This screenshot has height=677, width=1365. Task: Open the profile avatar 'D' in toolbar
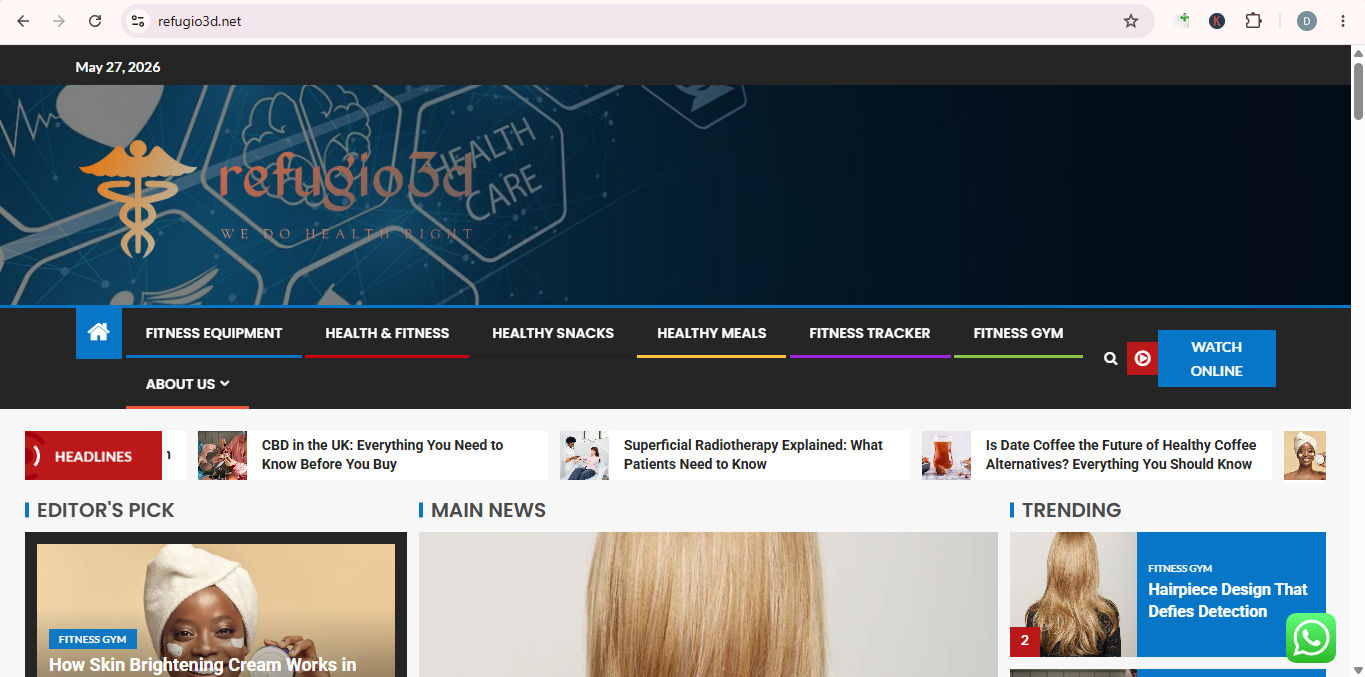pyautogui.click(x=1307, y=21)
